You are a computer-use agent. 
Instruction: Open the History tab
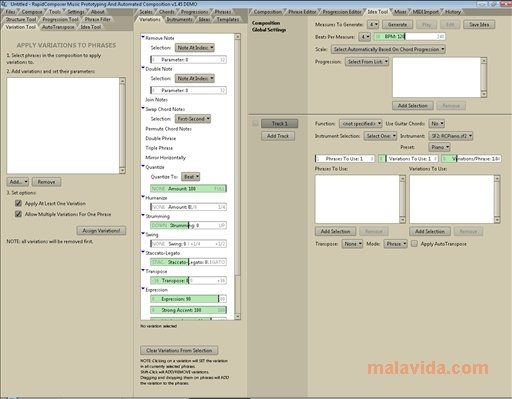point(453,12)
